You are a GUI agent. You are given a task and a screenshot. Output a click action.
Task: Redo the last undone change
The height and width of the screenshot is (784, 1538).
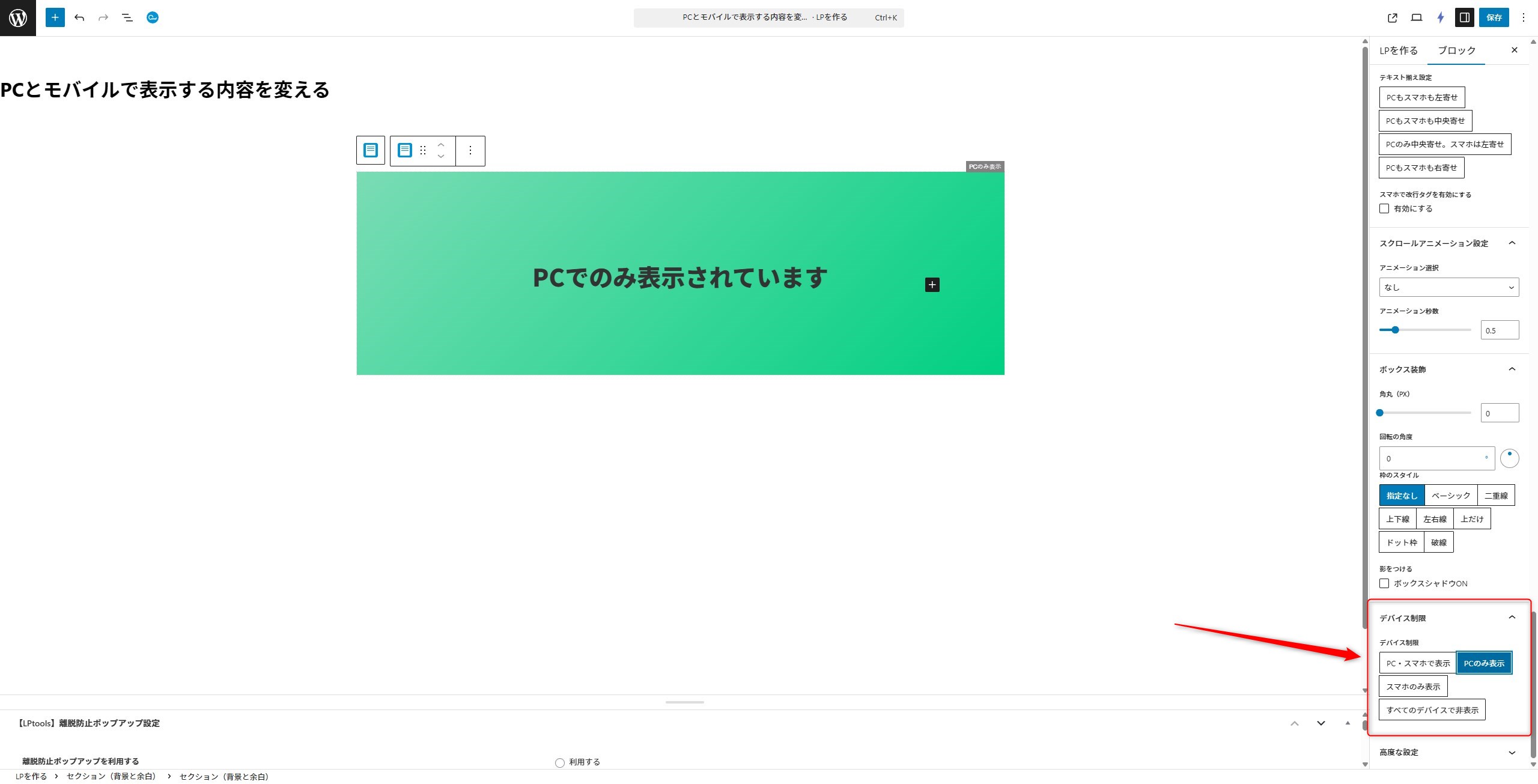pyautogui.click(x=103, y=17)
